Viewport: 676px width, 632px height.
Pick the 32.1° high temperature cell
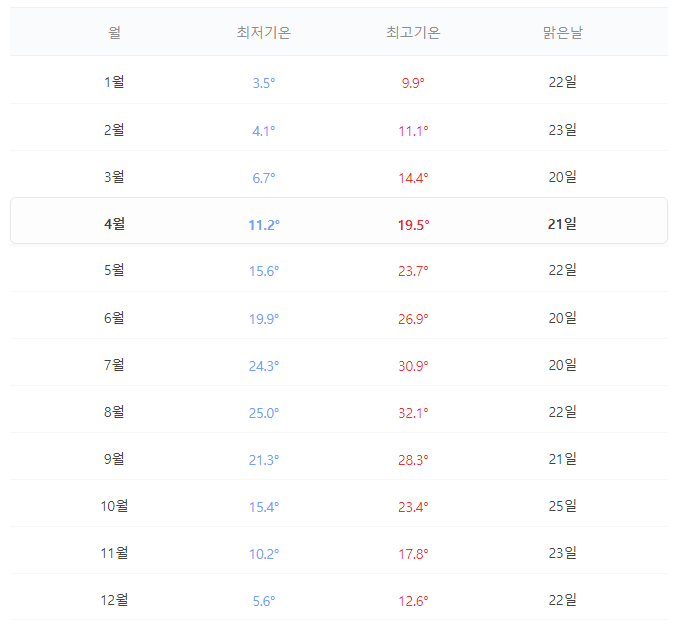[413, 413]
